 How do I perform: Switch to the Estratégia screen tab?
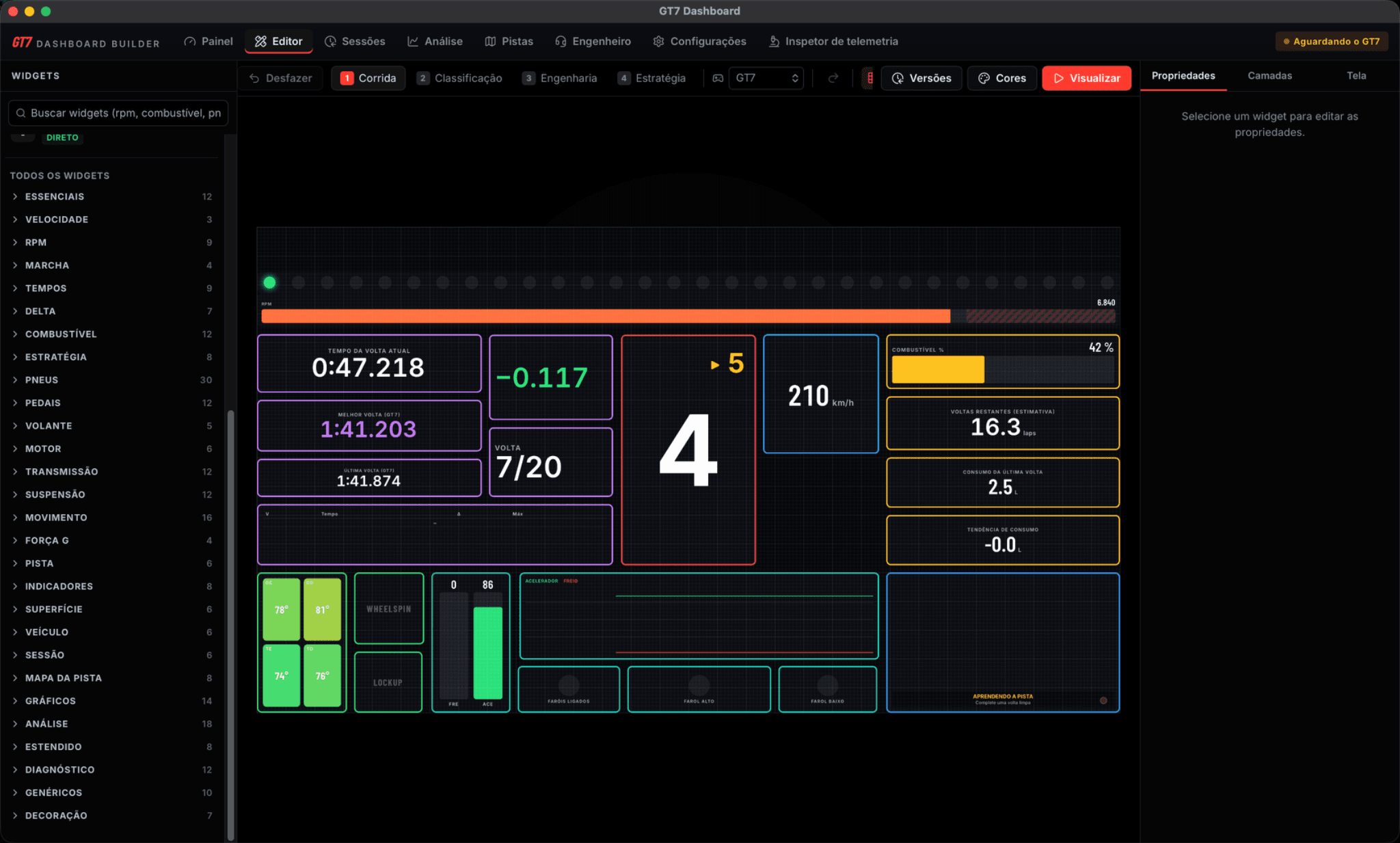tap(651, 79)
